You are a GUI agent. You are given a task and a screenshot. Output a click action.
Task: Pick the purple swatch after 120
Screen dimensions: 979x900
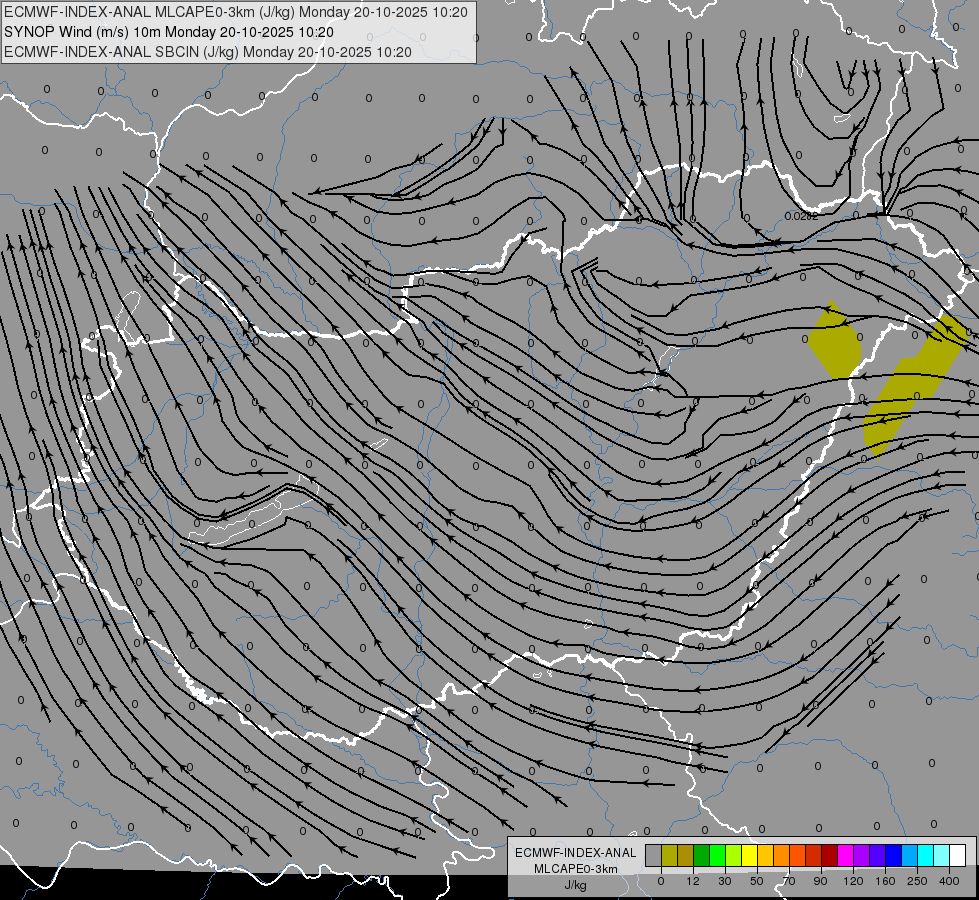(862, 855)
